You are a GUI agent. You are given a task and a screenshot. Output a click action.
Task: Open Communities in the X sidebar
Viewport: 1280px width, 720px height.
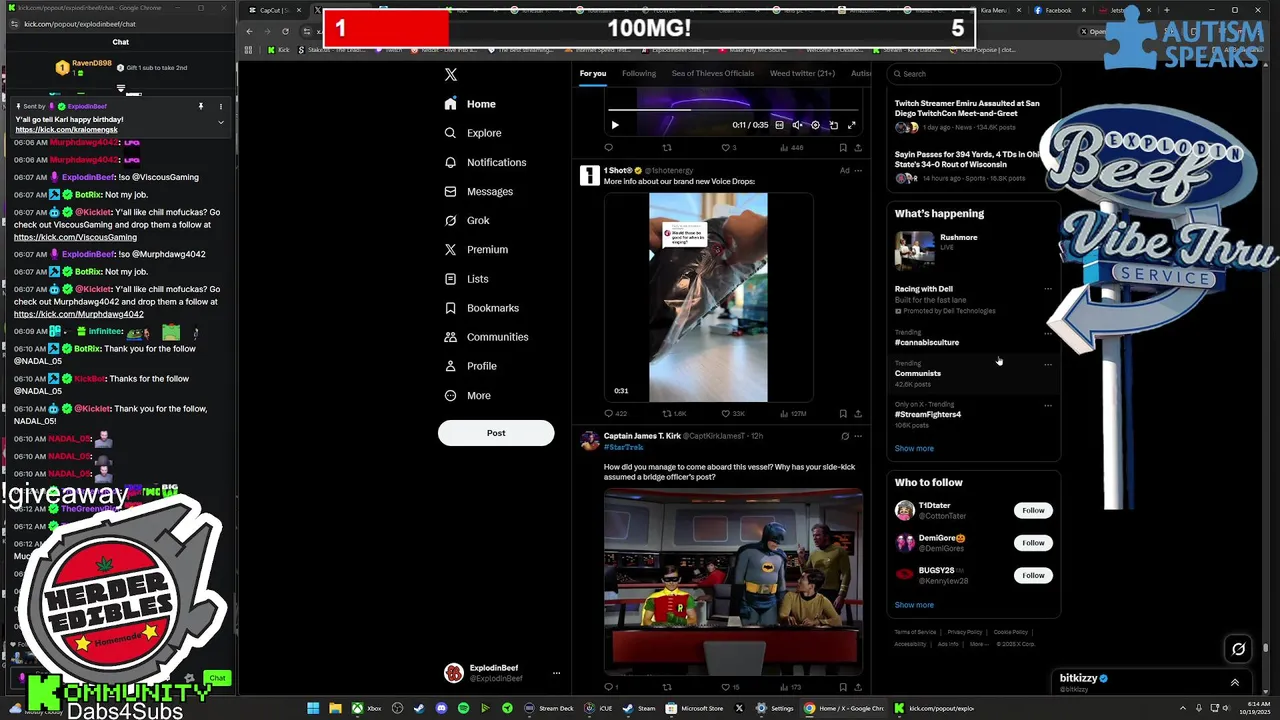click(x=486, y=337)
